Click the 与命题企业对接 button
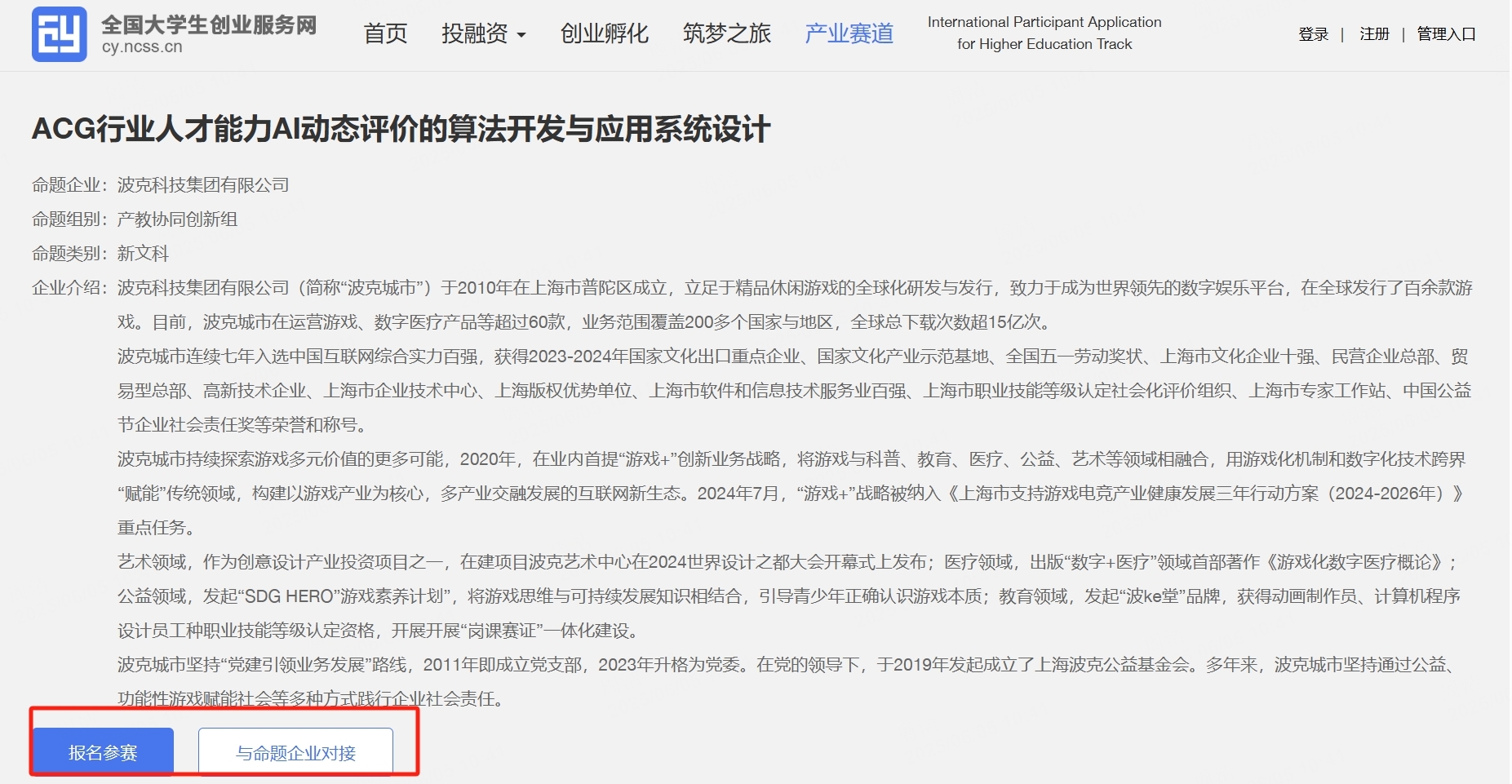The width and height of the screenshot is (1512, 784). [295, 752]
